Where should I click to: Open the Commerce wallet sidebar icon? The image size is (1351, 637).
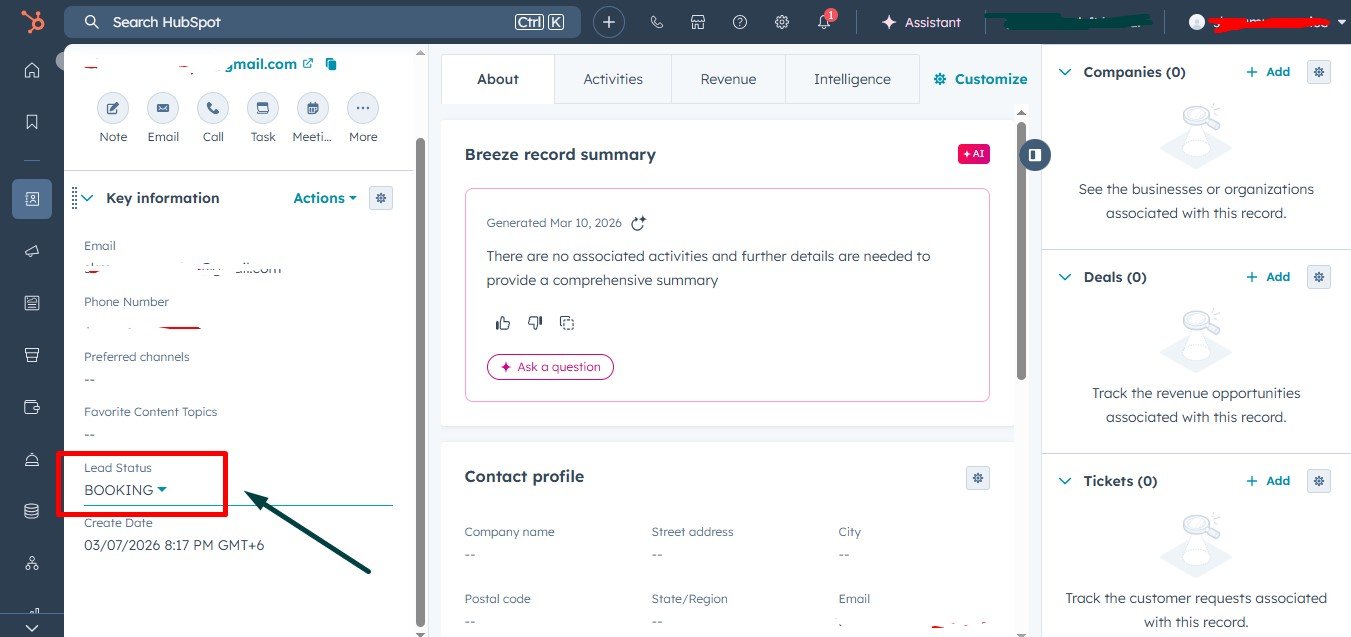[32, 407]
